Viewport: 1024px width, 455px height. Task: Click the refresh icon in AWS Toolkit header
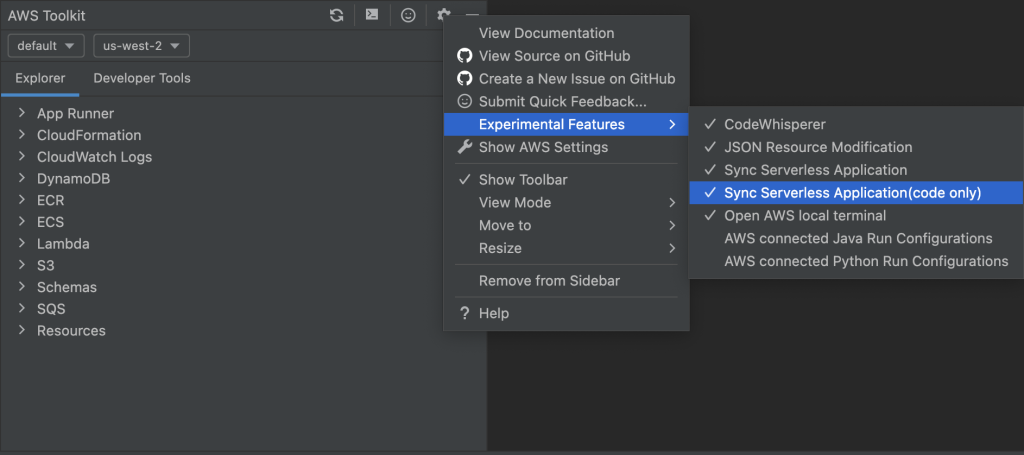point(336,15)
